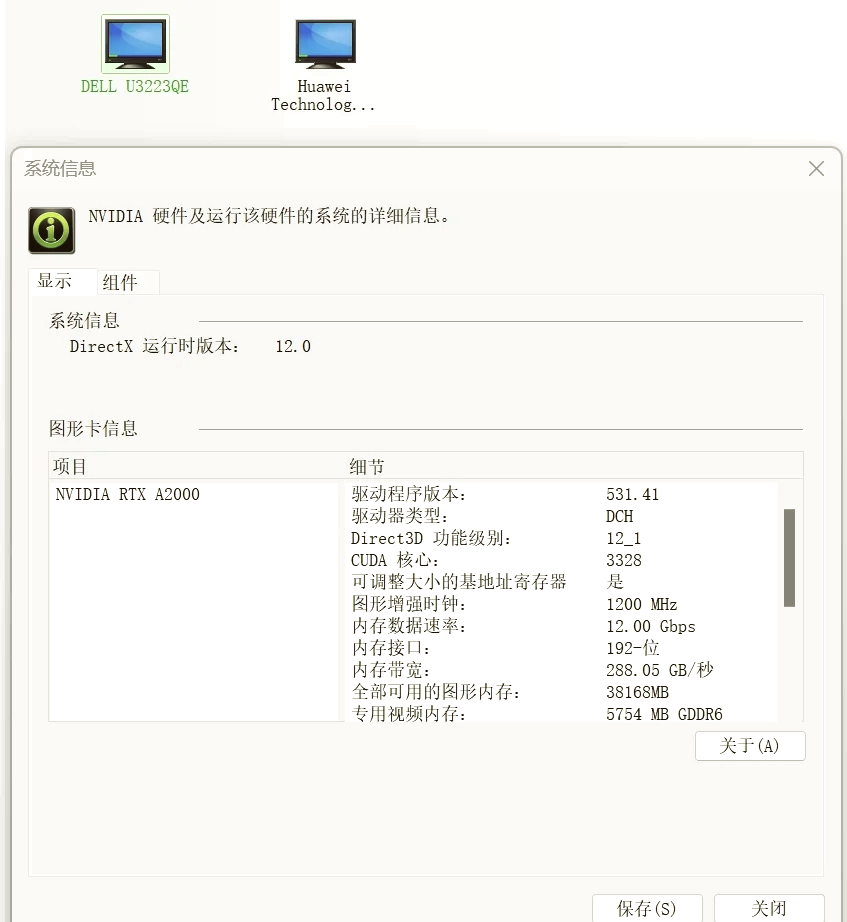Select the Huawei Technolog... monitor icon

(x=325, y=44)
